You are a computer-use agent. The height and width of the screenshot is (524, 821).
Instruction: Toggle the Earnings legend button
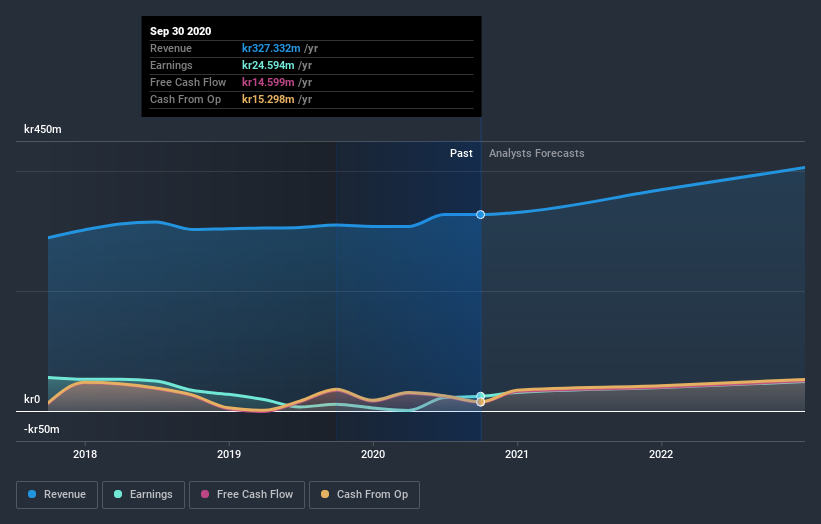[143, 495]
